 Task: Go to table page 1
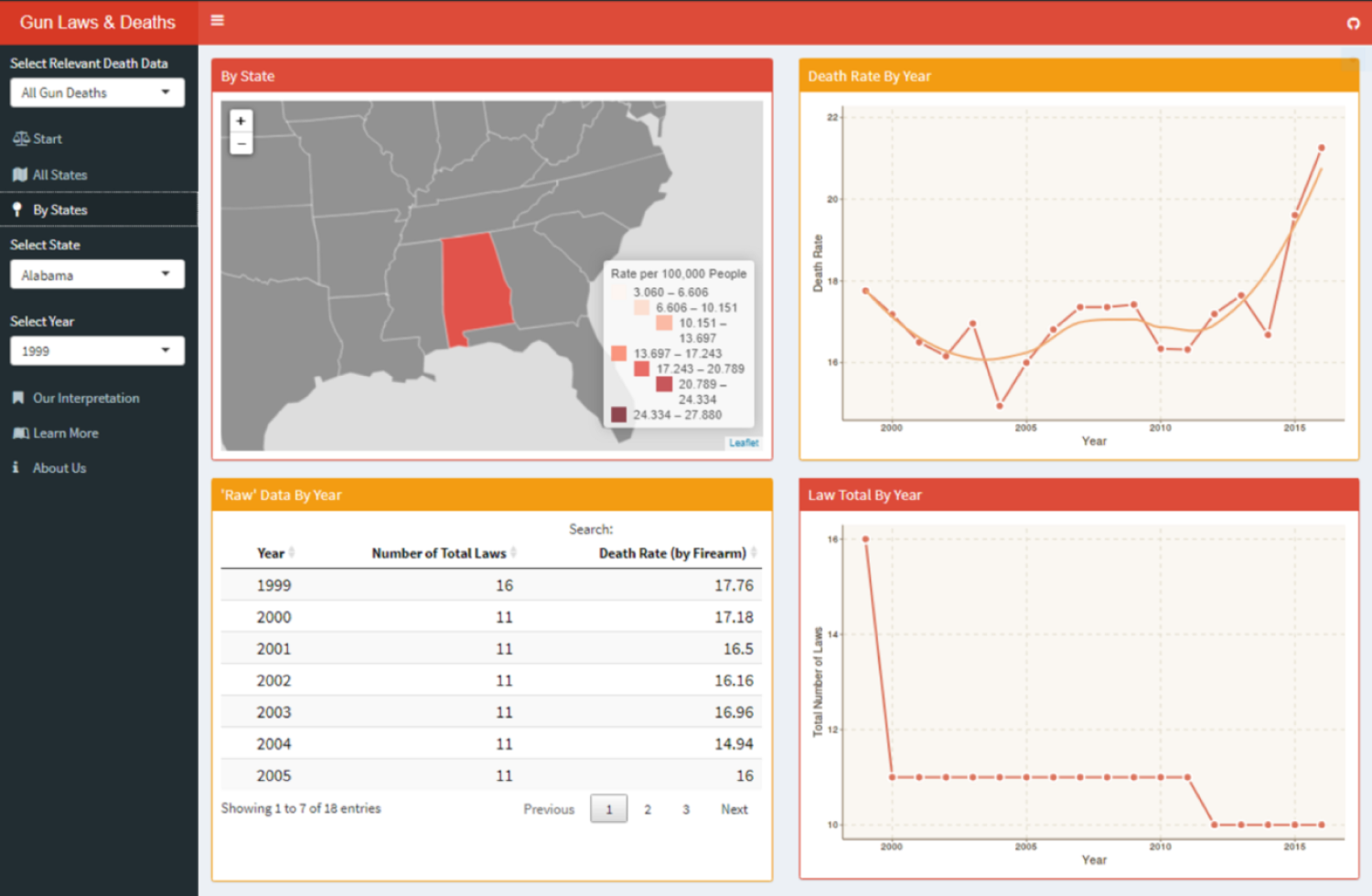pyautogui.click(x=609, y=809)
